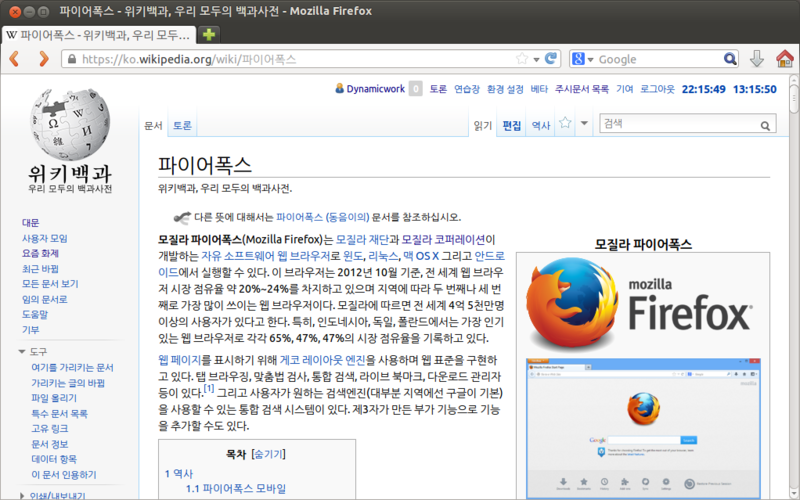The height and width of the screenshot is (500, 800).
Task: Go forward with the forward arrow
Action: pos(44,59)
